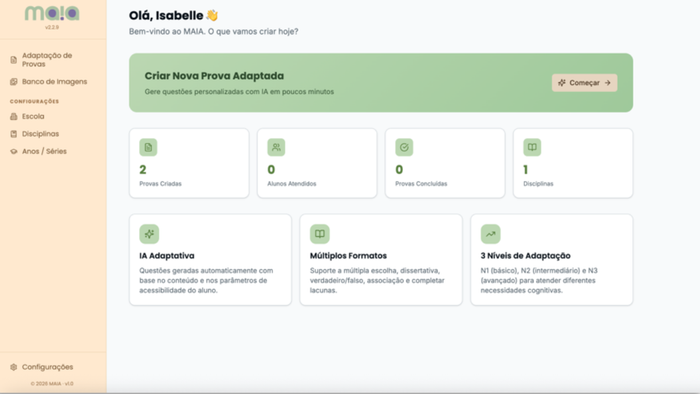Click the waving hand emoji in greeting

[212, 16]
